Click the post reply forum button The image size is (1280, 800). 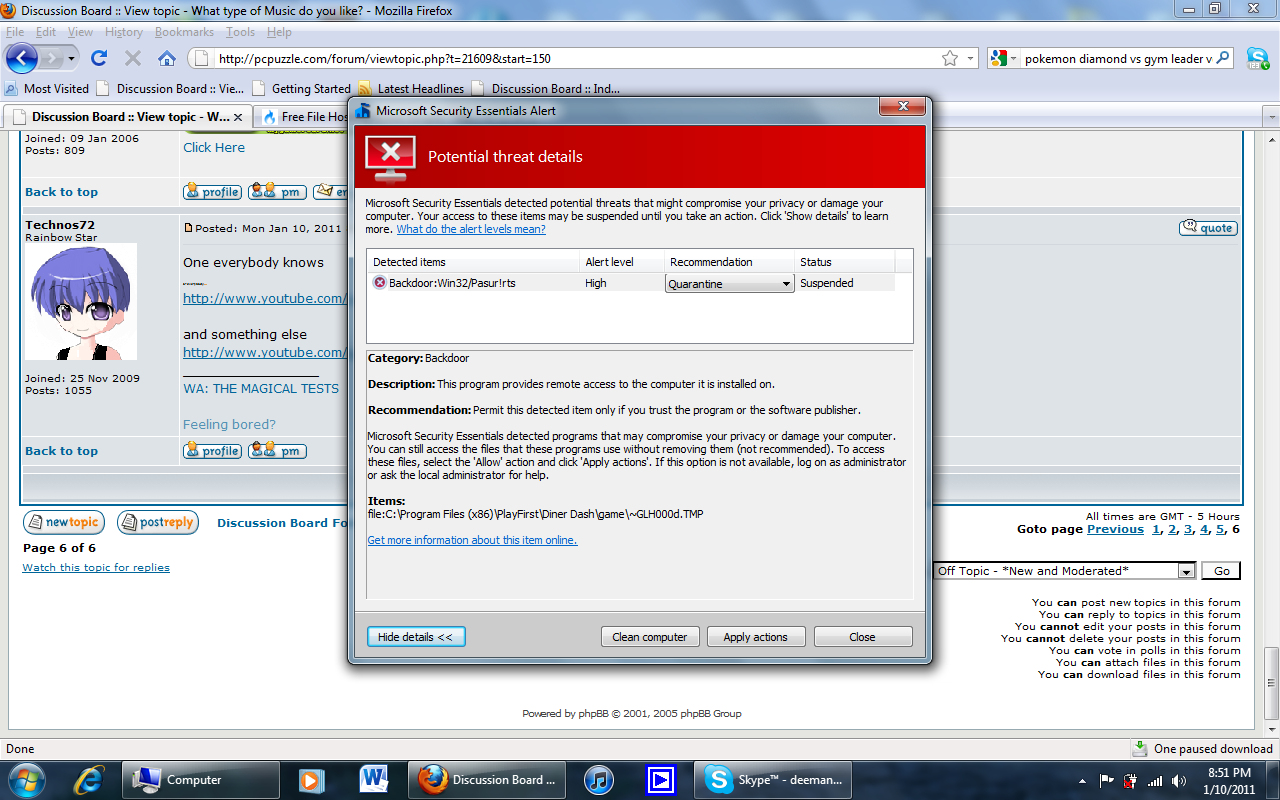point(158,522)
